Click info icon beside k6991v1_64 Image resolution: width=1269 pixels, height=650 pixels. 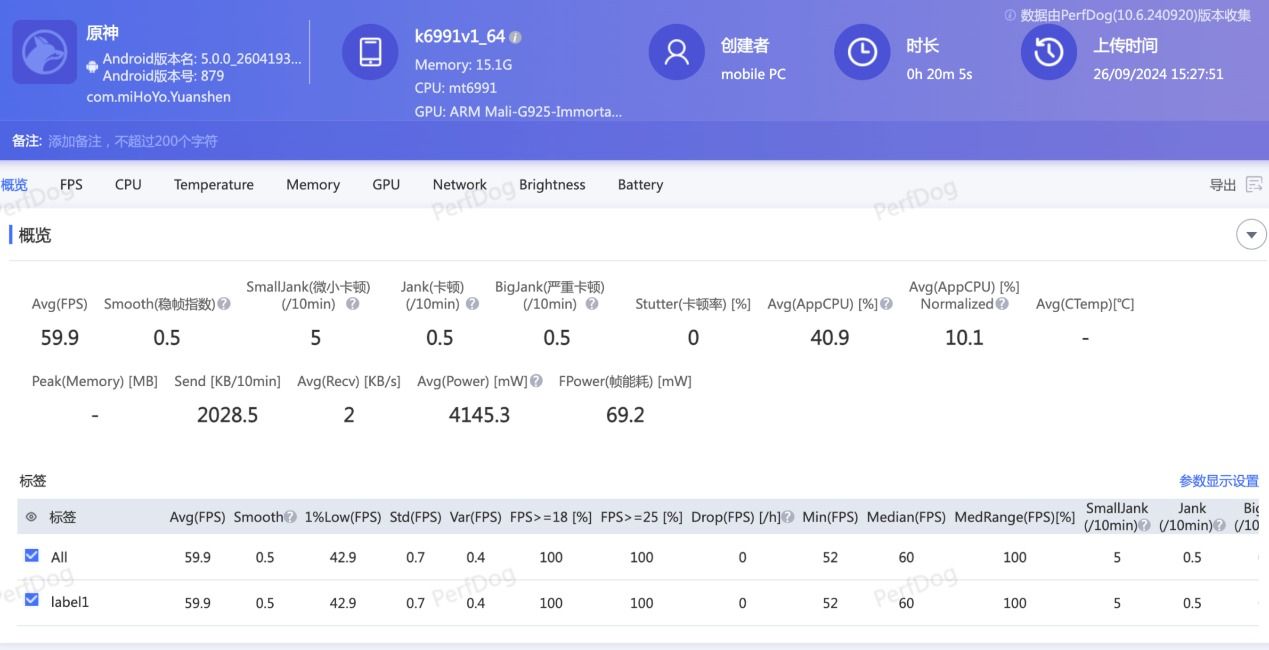pyautogui.click(x=515, y=37)
